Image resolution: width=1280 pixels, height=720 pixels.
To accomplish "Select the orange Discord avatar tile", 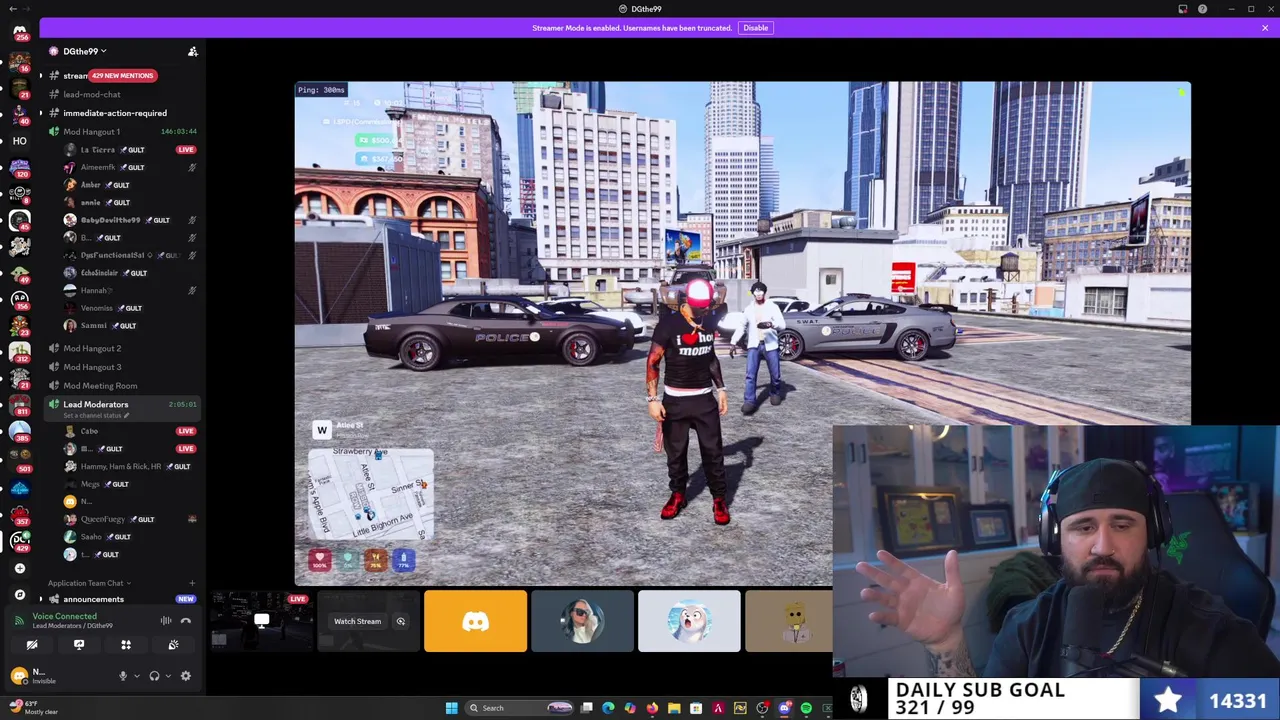I will pyautogui.click(x=475, y=621).
